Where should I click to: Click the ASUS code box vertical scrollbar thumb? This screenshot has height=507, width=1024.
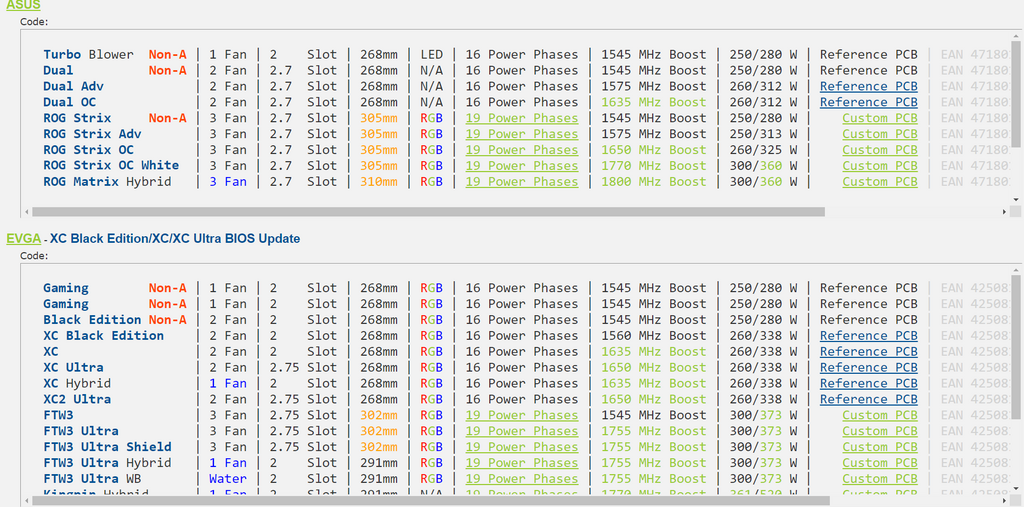coord(1015,93)
